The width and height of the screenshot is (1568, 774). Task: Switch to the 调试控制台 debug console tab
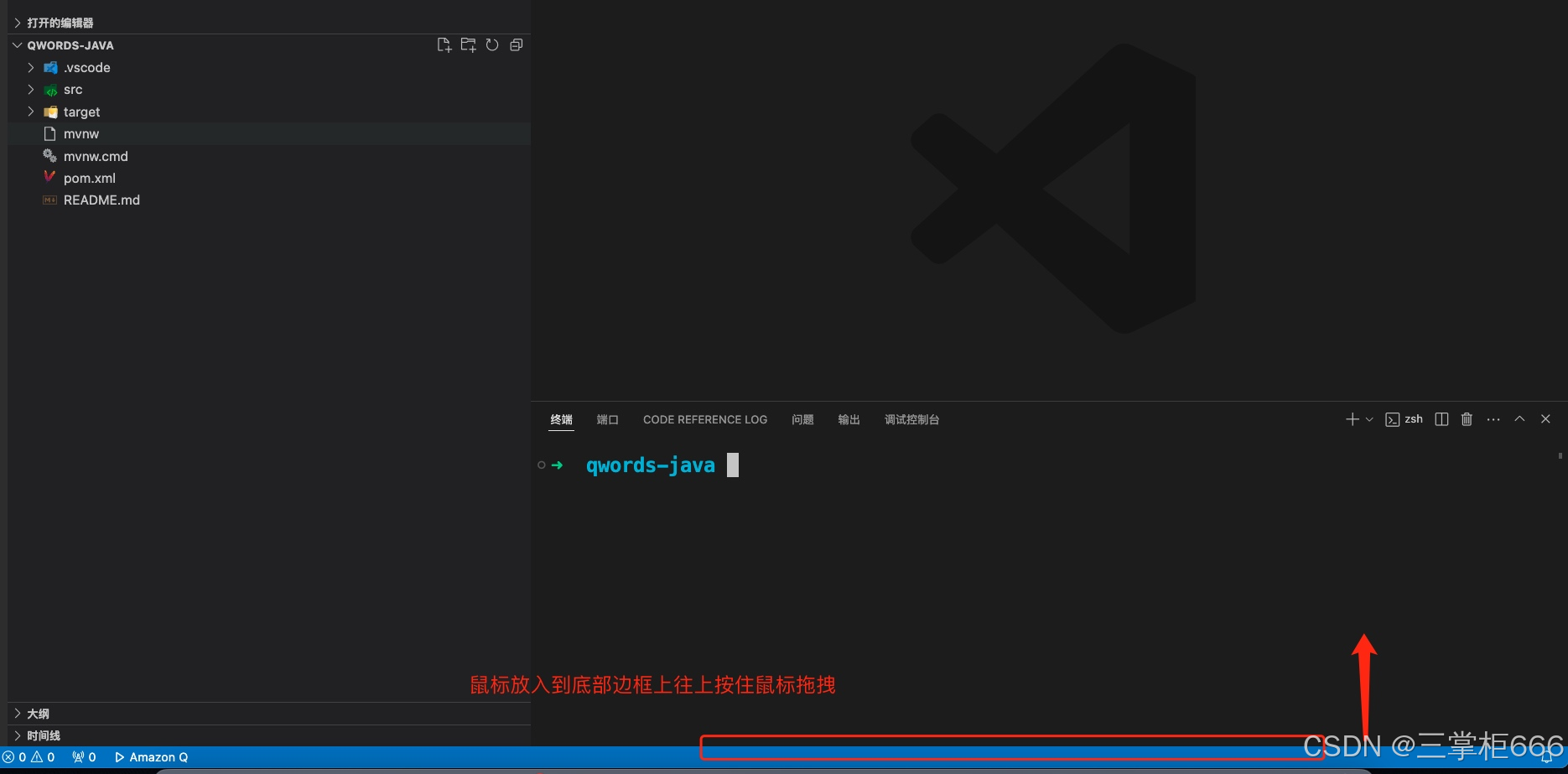click(911, 419)
